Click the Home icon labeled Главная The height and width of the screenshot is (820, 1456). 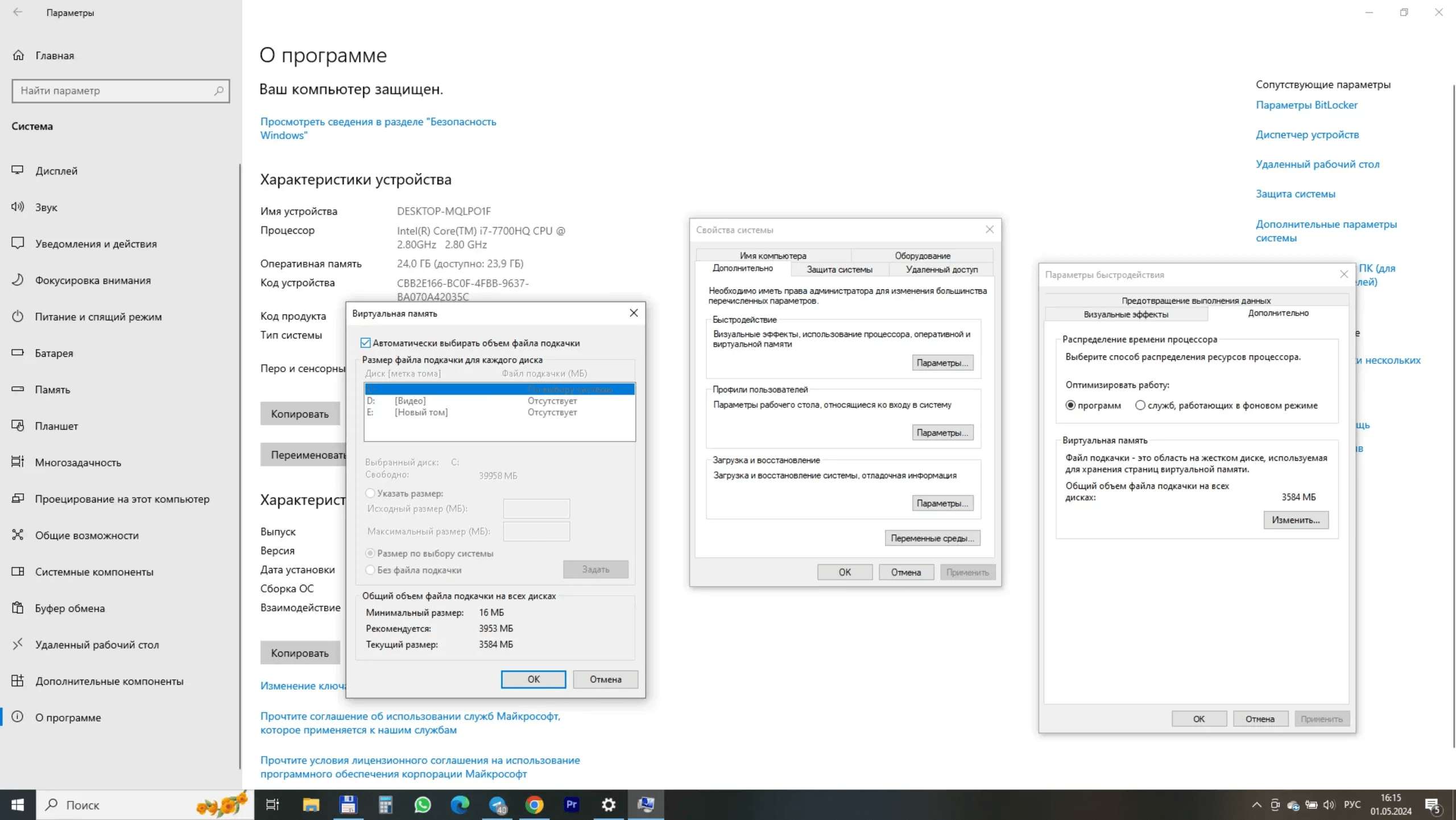(18, 55)
